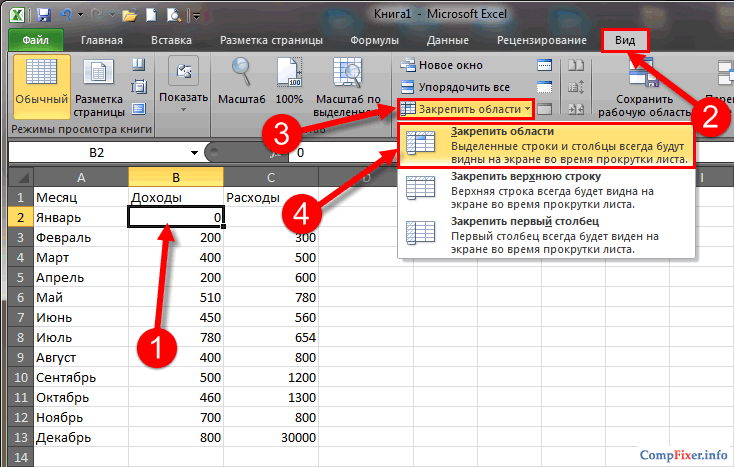The height and width of the screenshot is (467, 734).
Task: Select column A header
Action: click(x=81, y=177)
